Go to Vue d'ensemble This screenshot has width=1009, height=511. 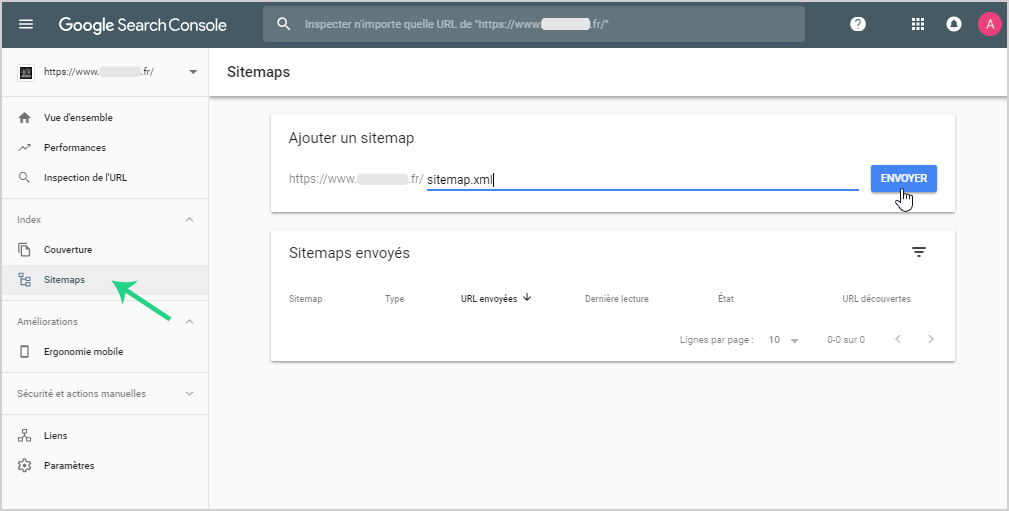point(78,118)
